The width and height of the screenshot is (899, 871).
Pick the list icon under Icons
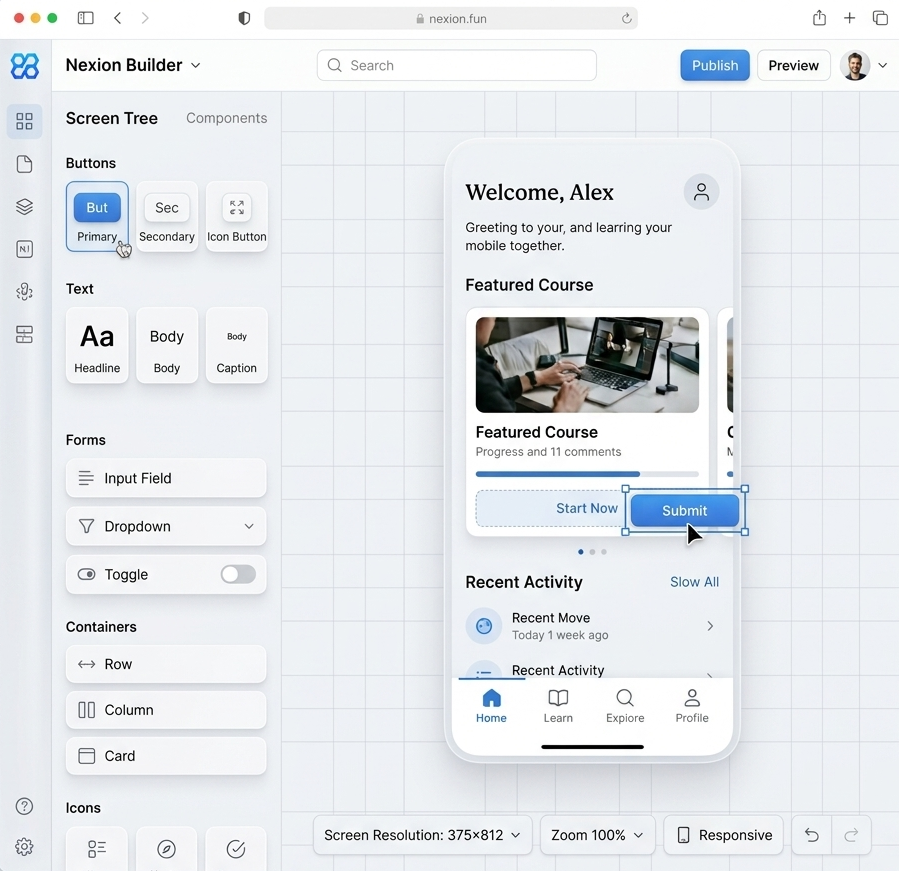point(97,849)
